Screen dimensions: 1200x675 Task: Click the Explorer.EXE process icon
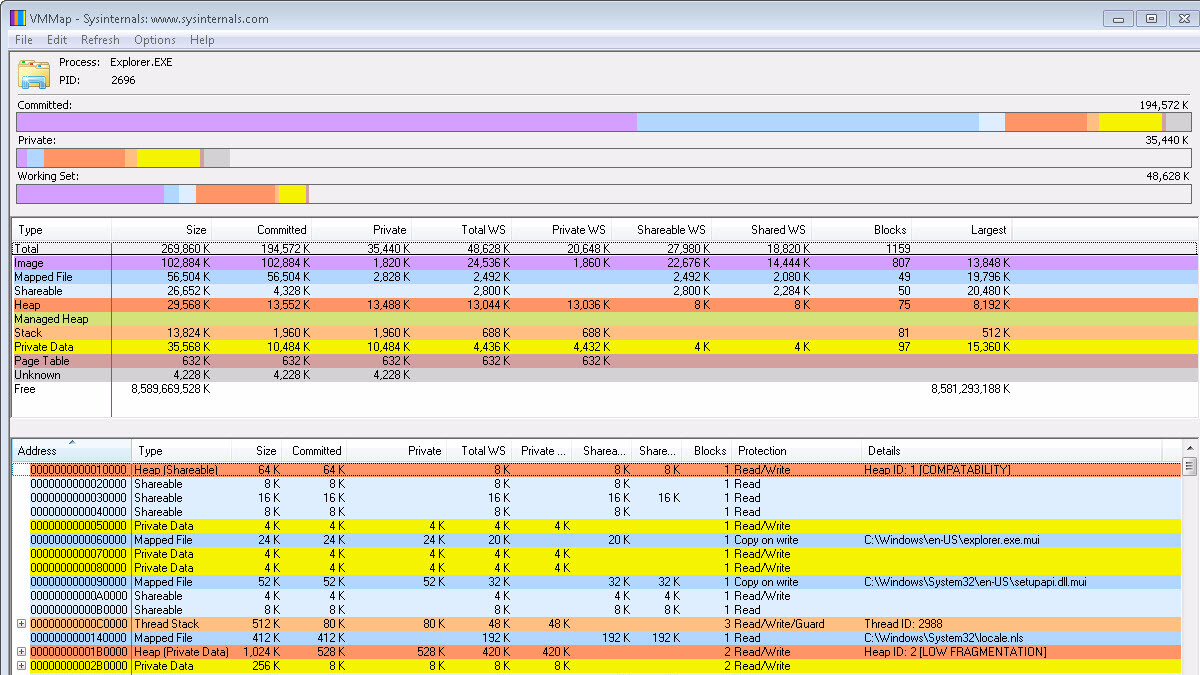tap(34, 74)
